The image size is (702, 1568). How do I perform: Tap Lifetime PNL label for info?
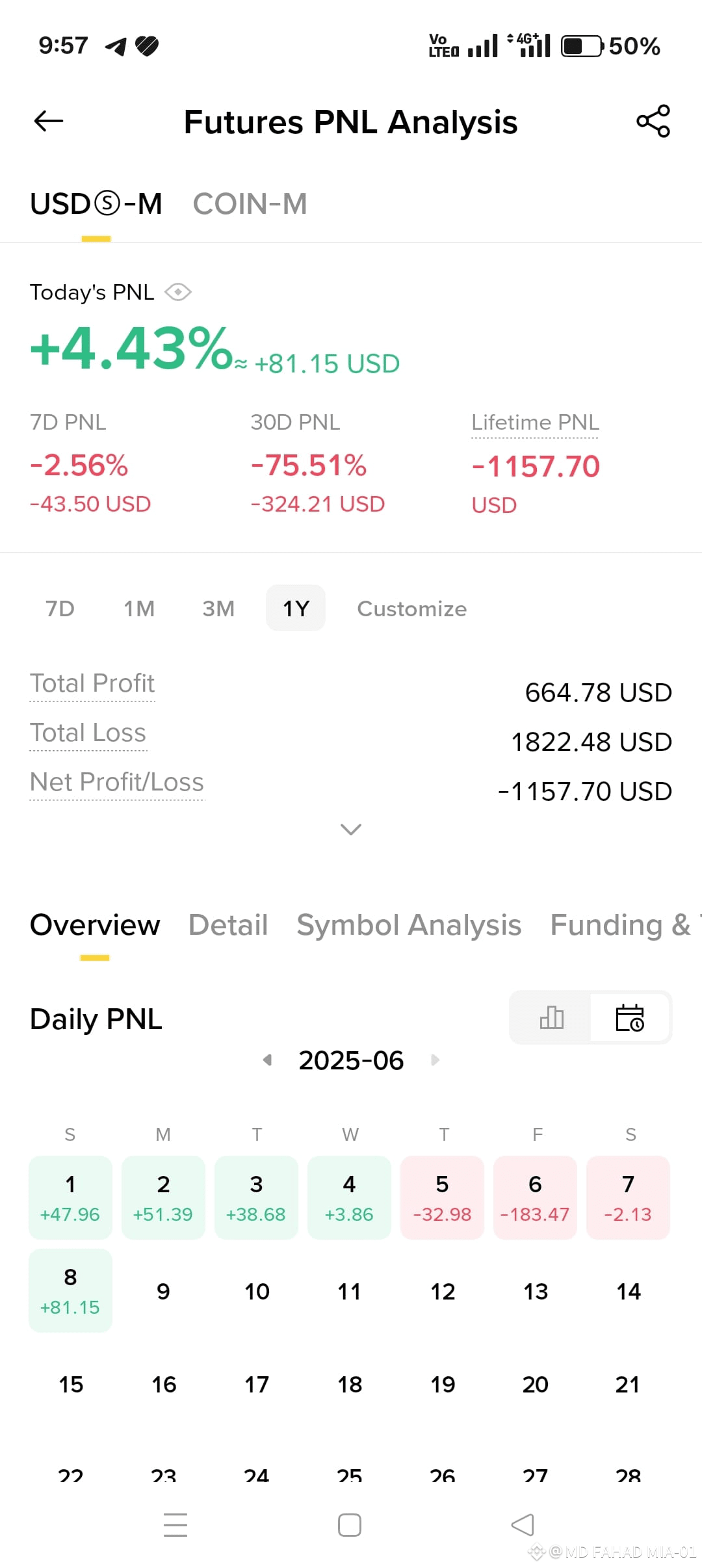tap(535, 423)
